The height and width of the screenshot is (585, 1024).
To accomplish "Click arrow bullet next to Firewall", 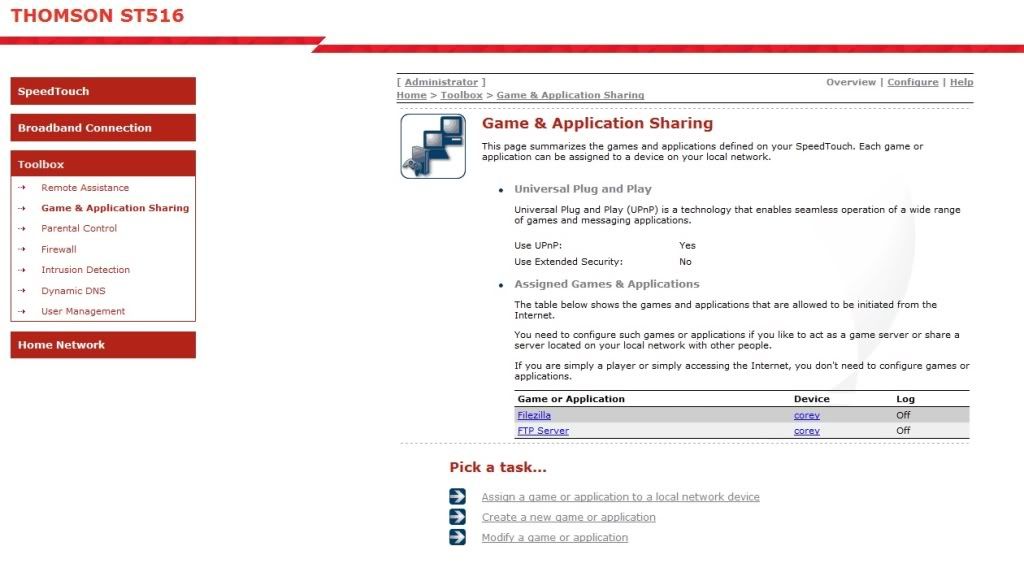I will (22, 249).
